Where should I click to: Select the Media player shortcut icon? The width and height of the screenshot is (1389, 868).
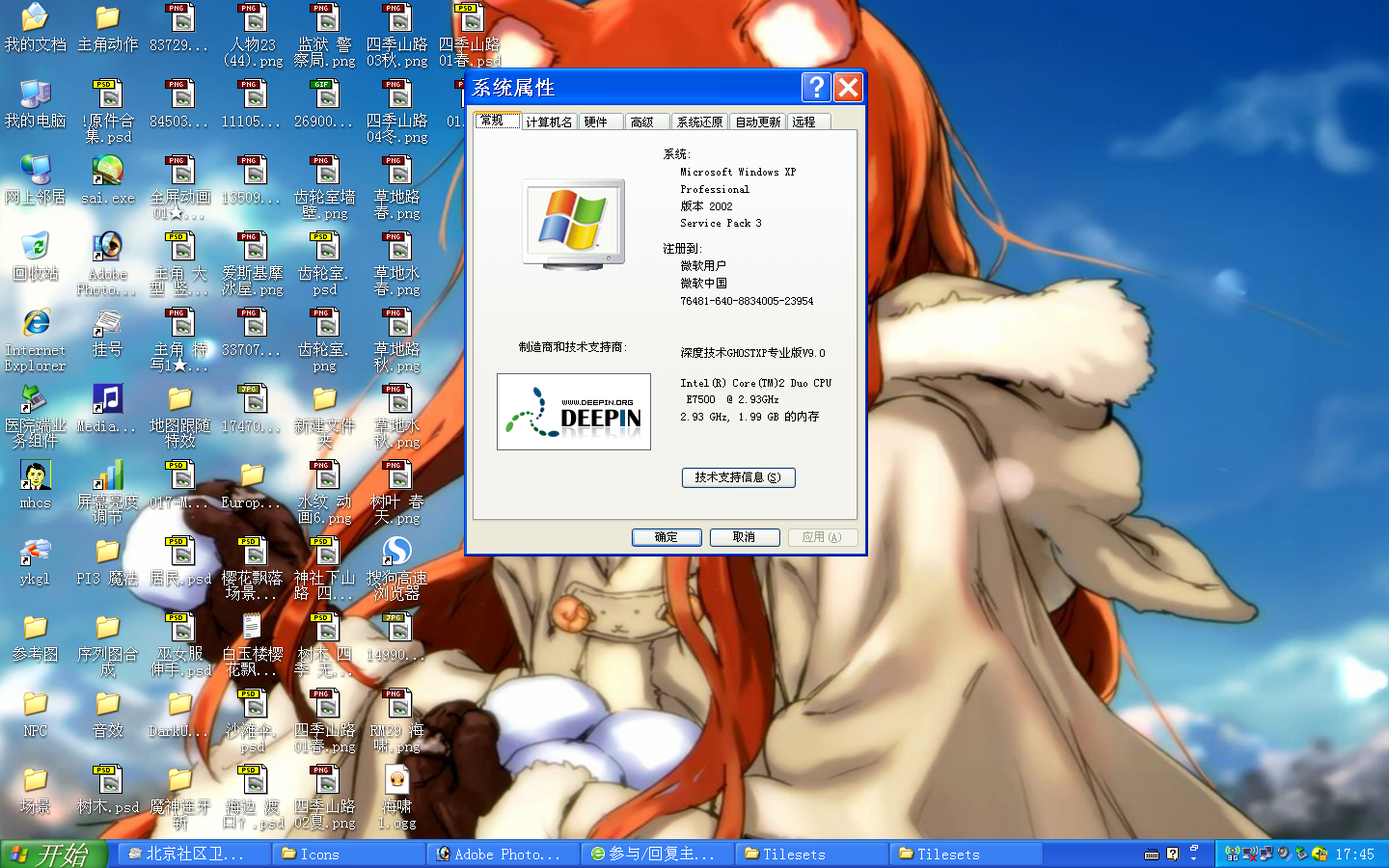(x=107, y=408)
